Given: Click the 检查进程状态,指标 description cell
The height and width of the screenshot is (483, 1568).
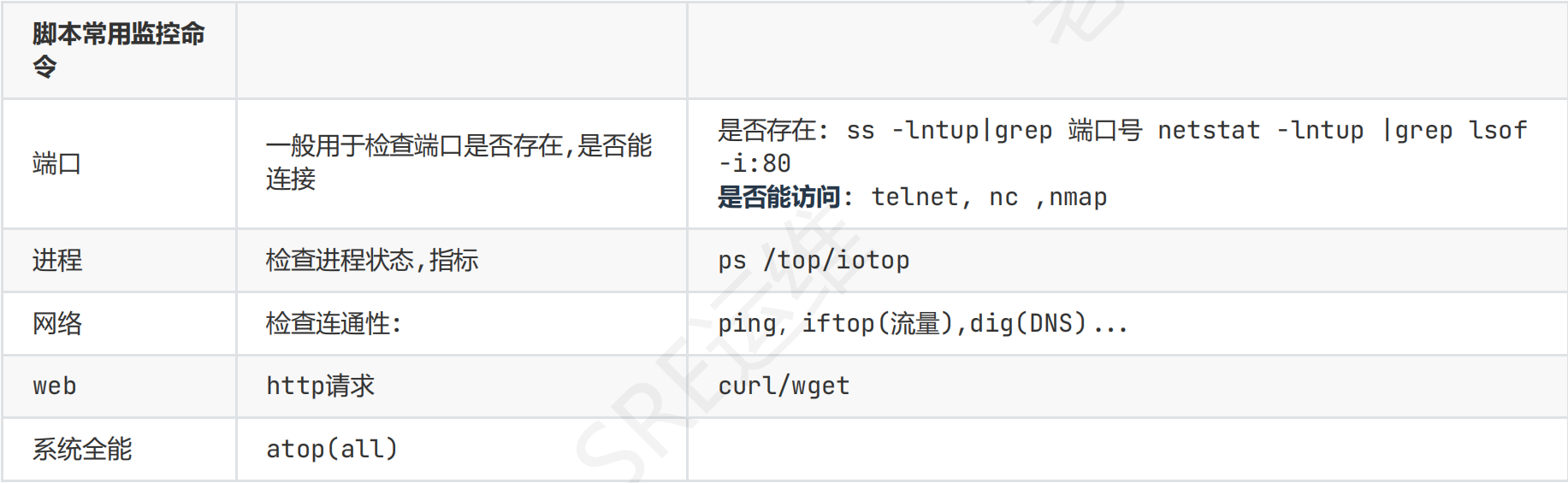Looking at the screenshot, I should coord(462,260).
